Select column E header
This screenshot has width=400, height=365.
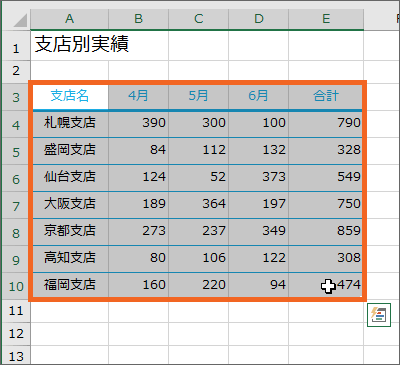point(326,19)
